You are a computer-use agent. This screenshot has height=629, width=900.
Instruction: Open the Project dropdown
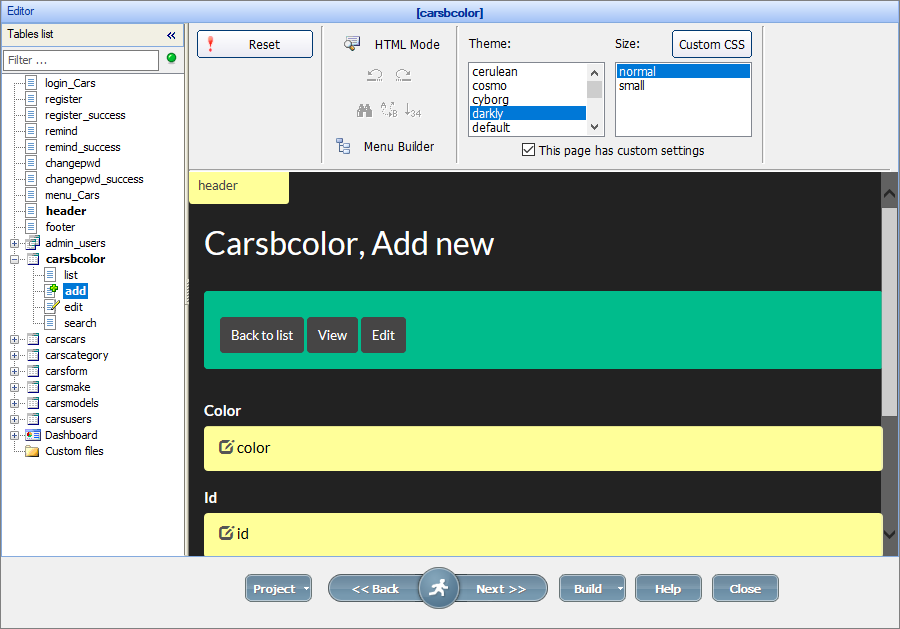click(278, 588)
